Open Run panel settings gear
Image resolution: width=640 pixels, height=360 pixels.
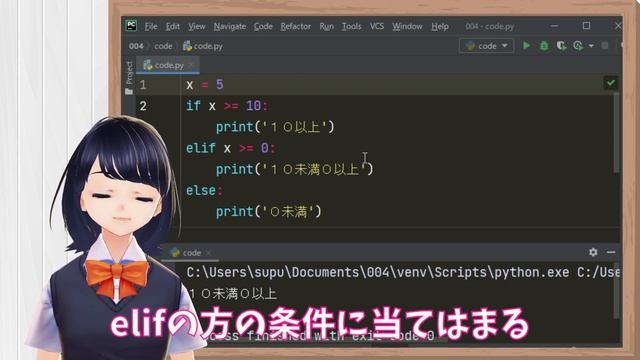[593, 252]
